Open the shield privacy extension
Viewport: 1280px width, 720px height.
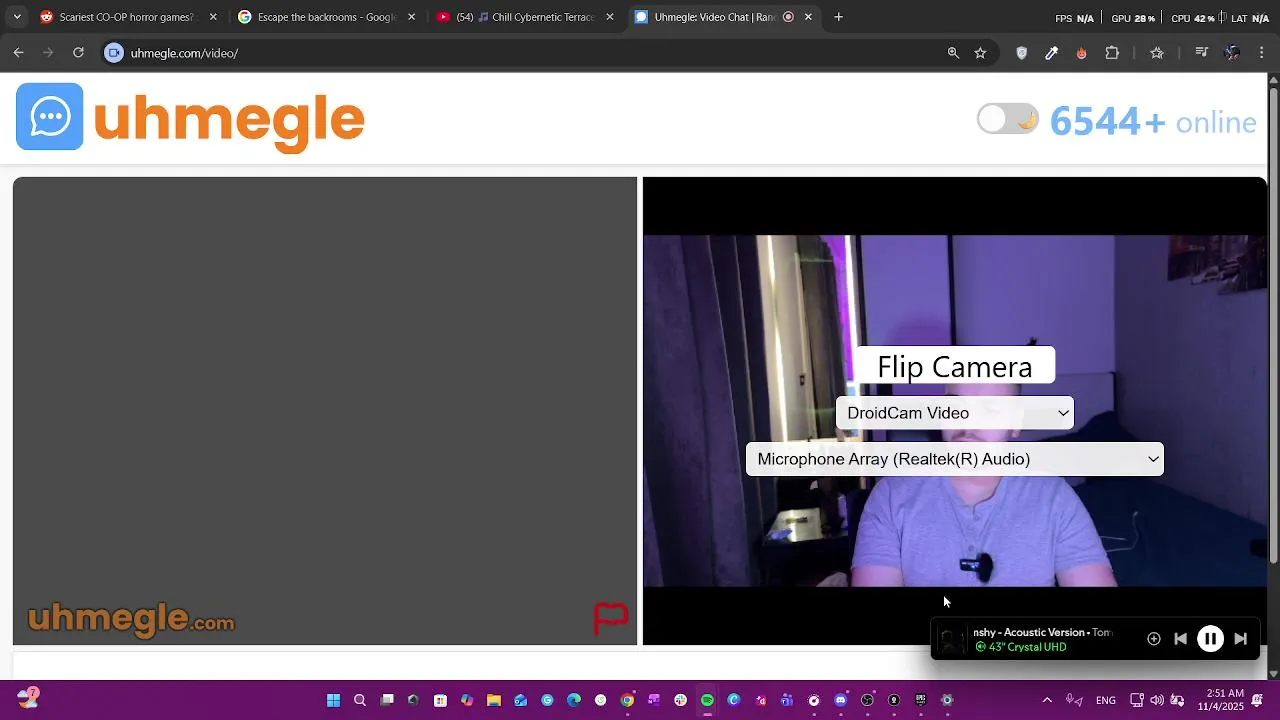tap(1021, 53)
